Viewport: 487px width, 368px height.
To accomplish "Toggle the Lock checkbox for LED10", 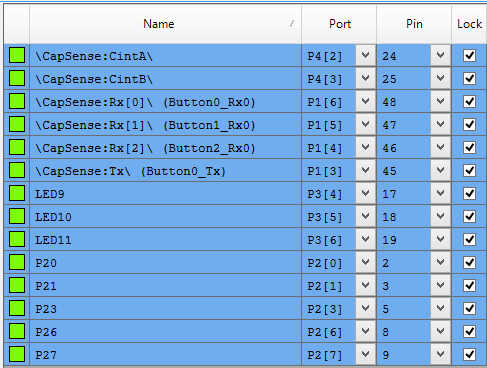I will click(x=469, y=217).
